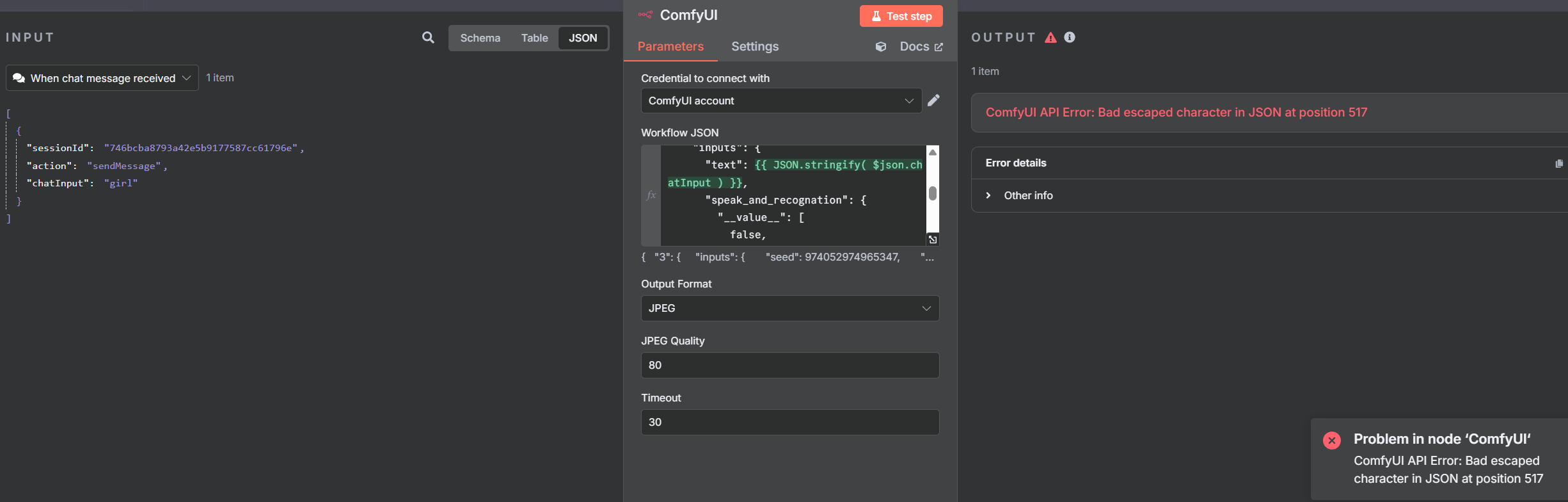Click the Workflow JSON preview text below editor
Image resolution: width=1568 pixels, height=502 pixels.
tap(788, 257)
